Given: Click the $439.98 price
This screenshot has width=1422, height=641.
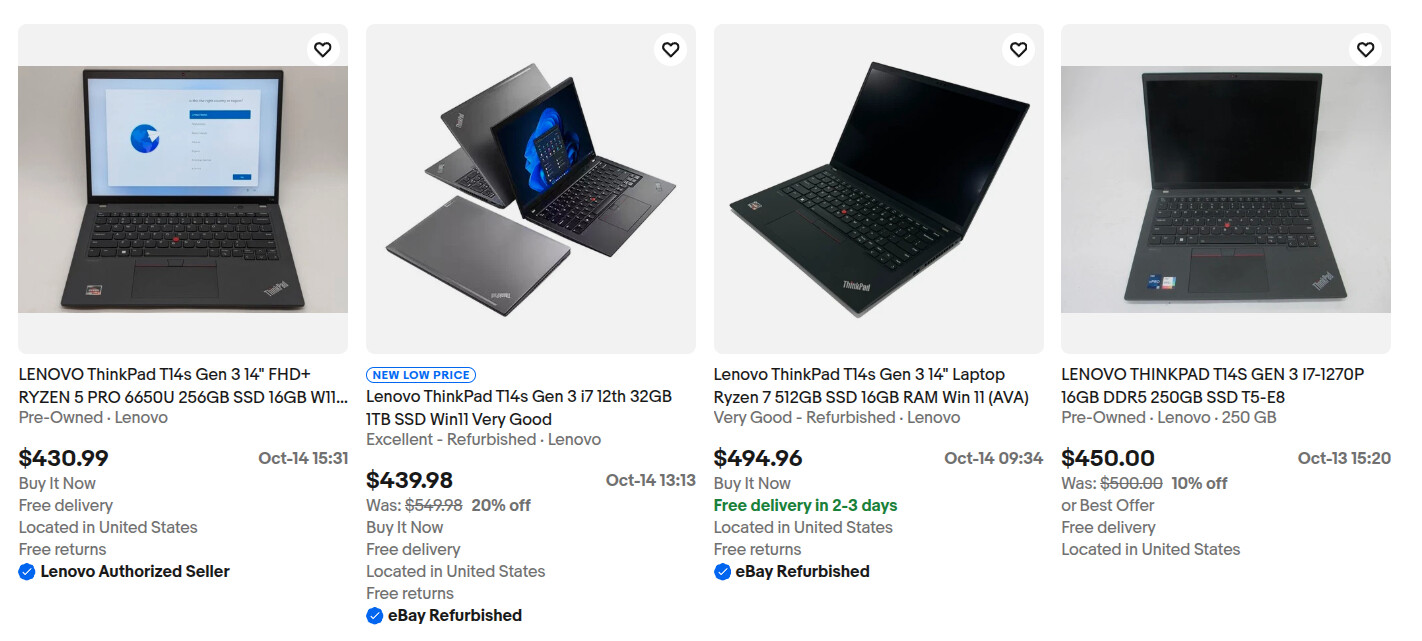Looking at the screenshot, I should [410, 481].
